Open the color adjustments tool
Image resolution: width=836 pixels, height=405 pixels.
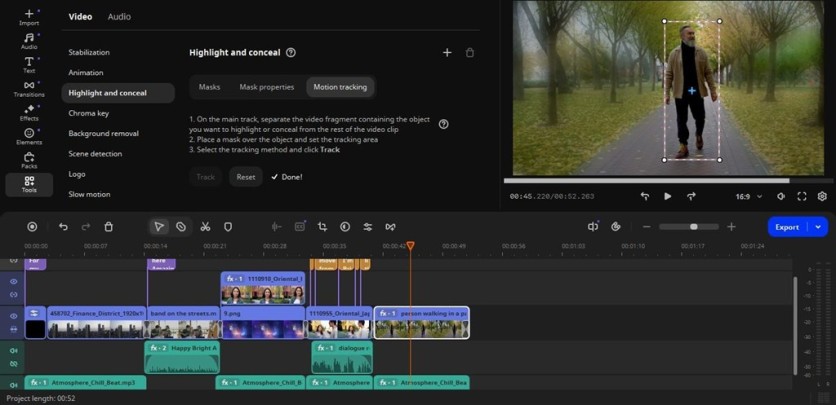(x=345, y=227)
